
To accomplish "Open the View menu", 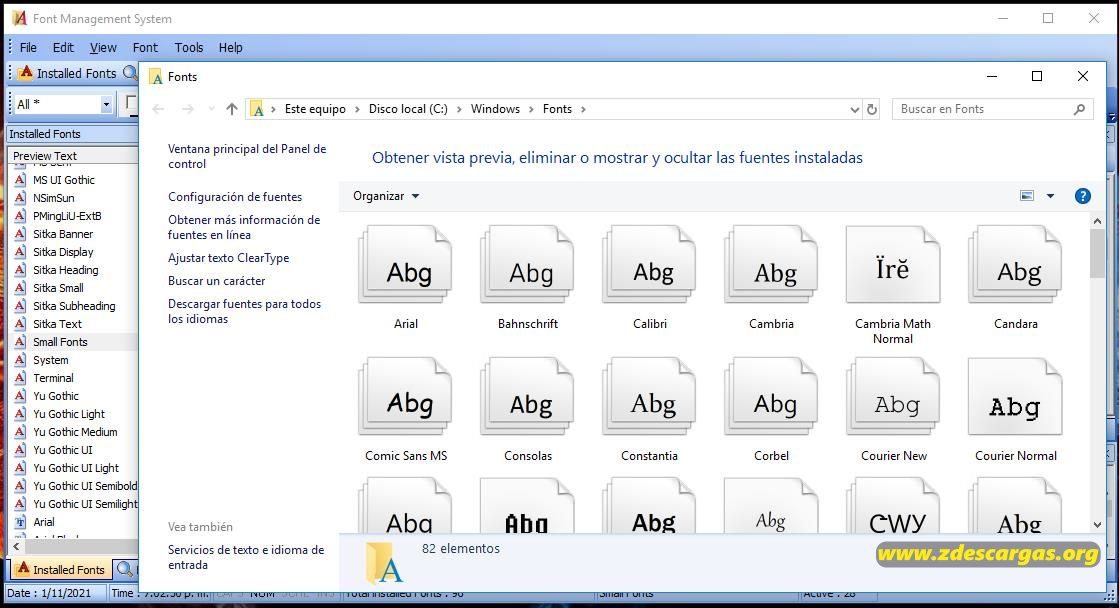I will coord(103,47).
